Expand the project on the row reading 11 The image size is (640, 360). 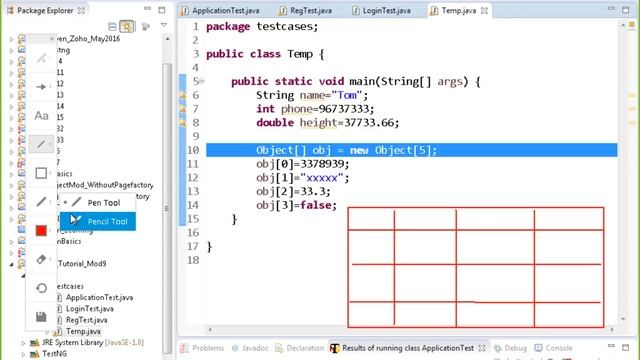coord(11,73)
